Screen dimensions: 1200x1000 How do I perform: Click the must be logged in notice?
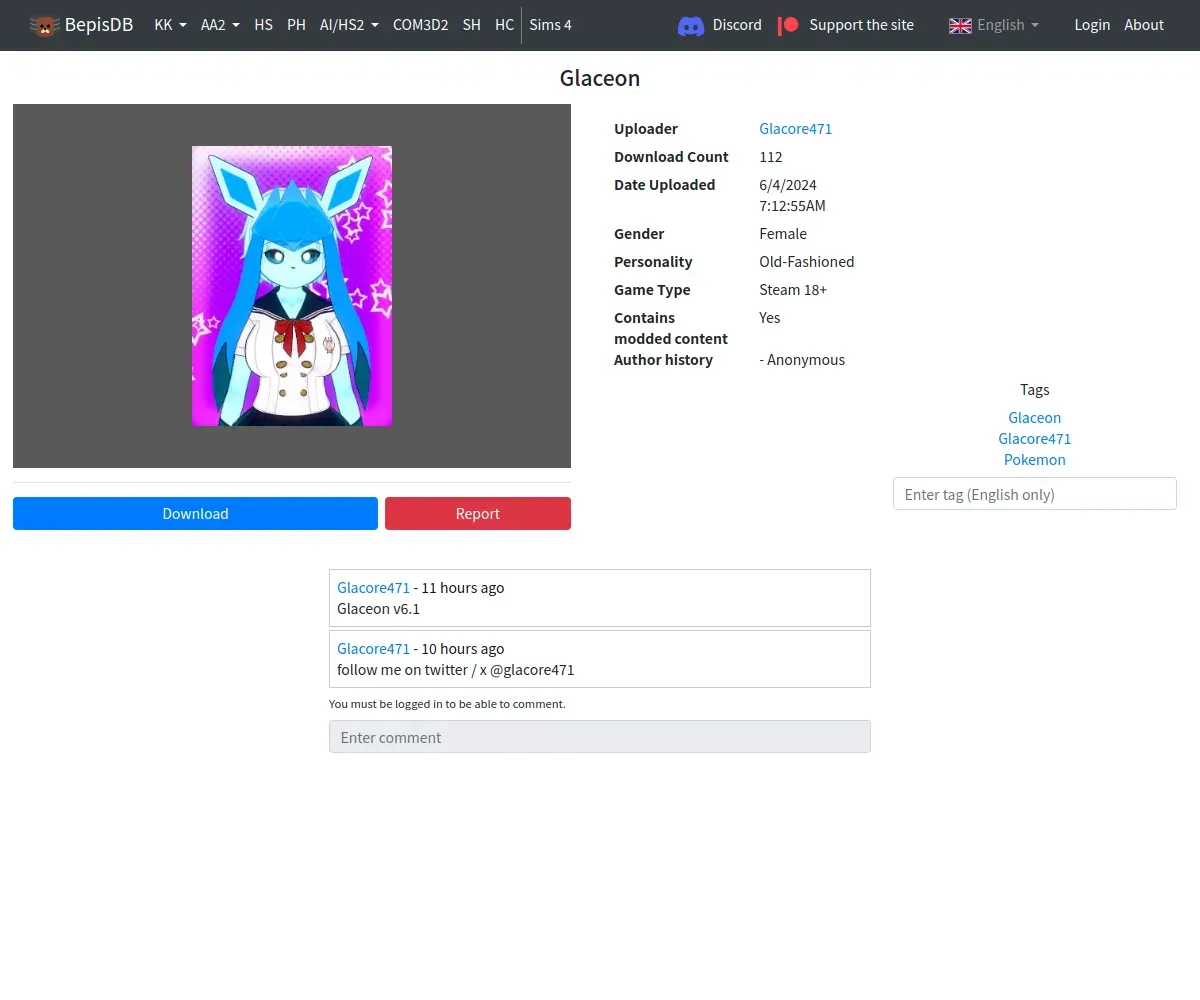447,704
